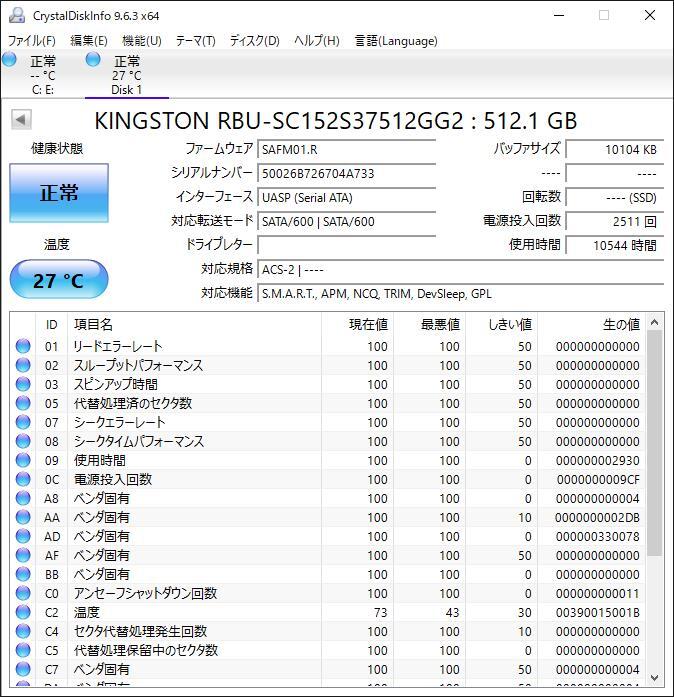Viewport: 674px width, 697px height.
Task: Click the Disk 1 status orb
Action: (x=93, y=61)
